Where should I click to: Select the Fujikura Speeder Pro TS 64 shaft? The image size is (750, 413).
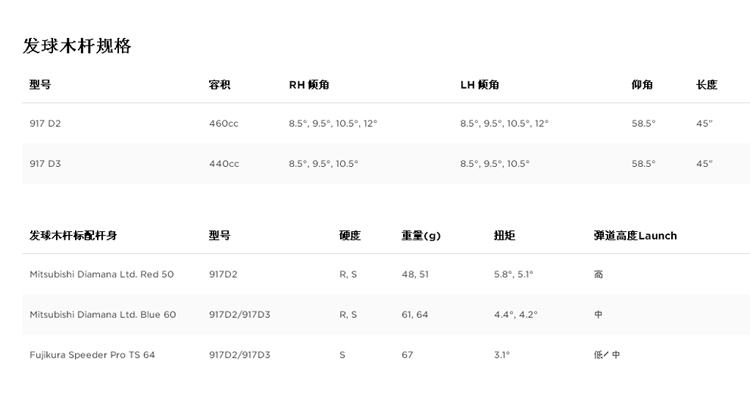92,354
